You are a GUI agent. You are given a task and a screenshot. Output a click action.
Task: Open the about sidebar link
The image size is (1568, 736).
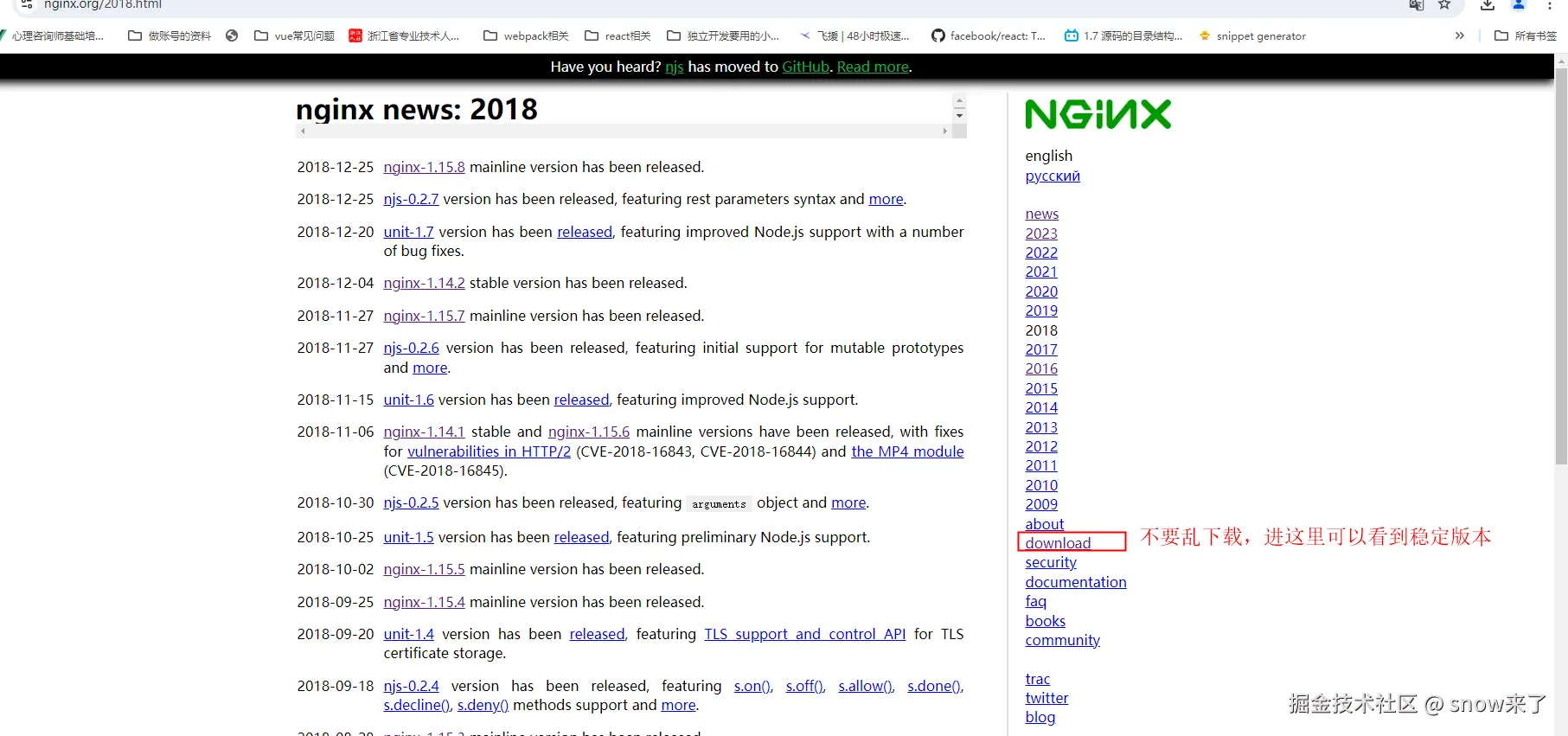coord(1045,524)
